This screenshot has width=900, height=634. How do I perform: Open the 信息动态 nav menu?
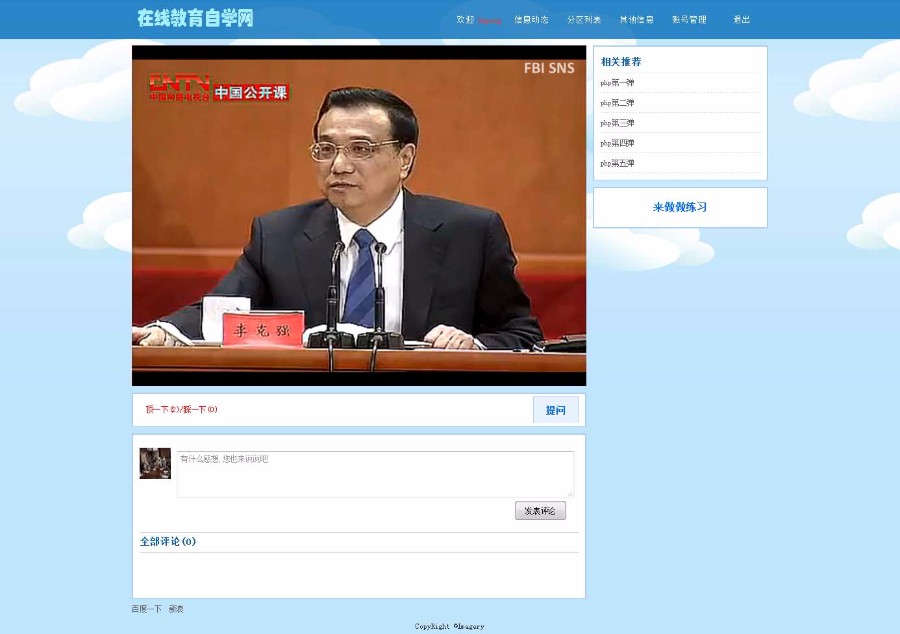coord(531,20)
